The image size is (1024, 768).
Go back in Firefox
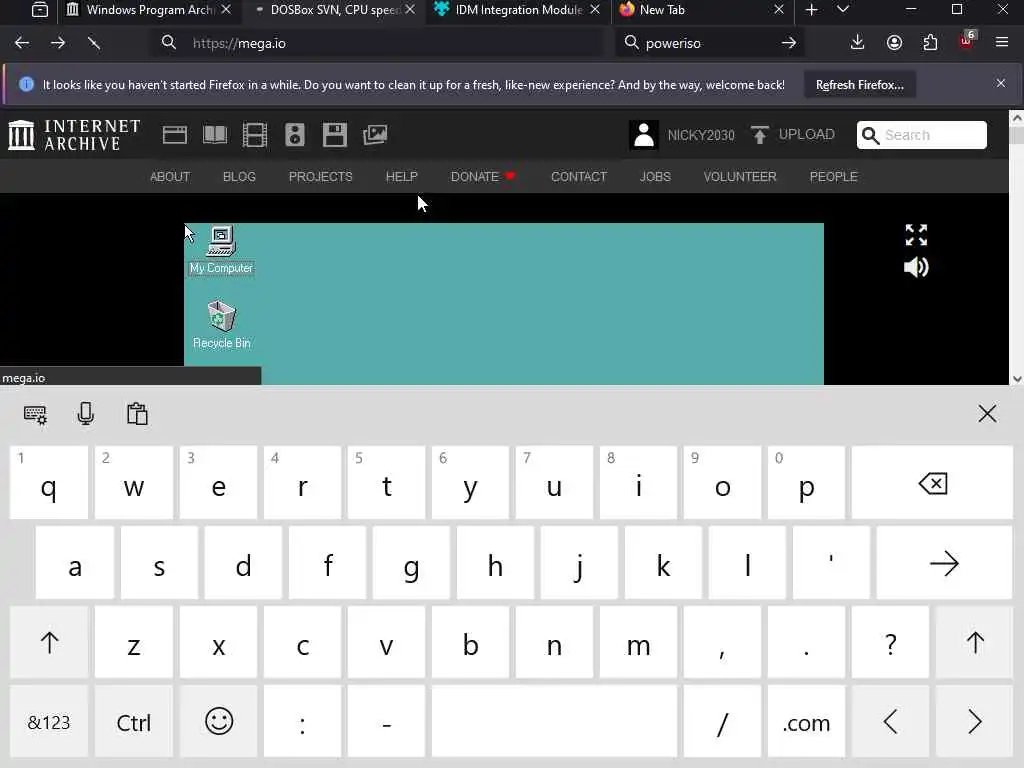(x=22, y=43)
